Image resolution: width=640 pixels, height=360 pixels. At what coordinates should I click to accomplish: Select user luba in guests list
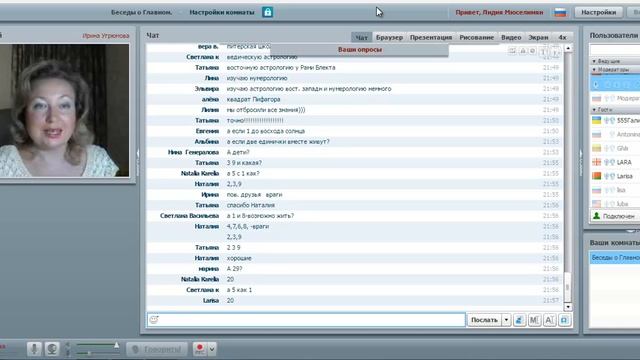pyautogui.click(x=615, y=204)
